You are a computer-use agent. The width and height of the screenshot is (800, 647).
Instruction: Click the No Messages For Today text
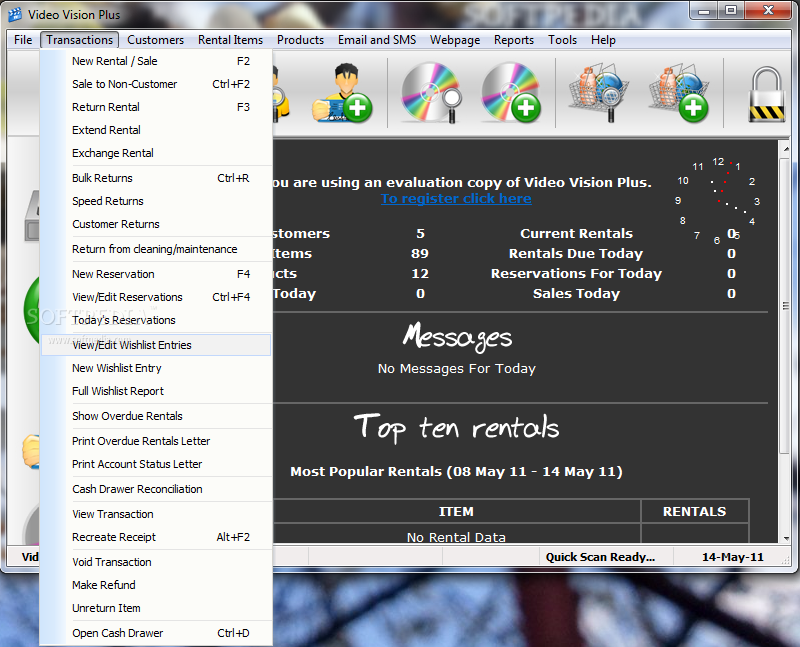coord(457,368)
